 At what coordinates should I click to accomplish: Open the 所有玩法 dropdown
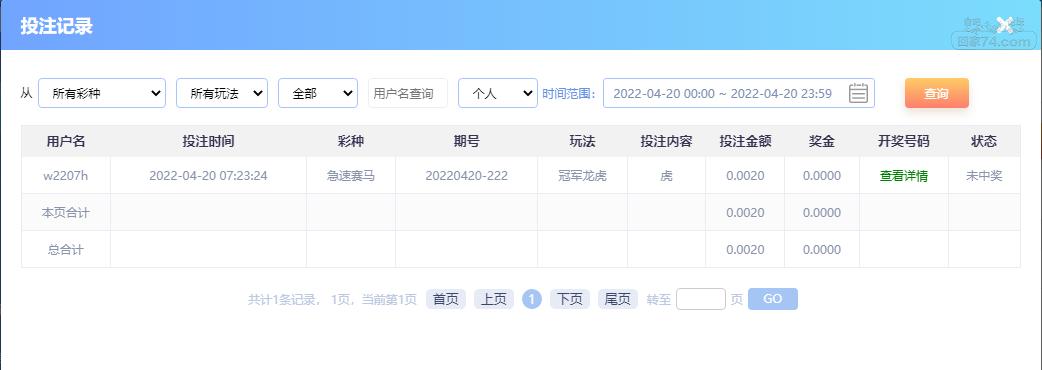click(222, 93)
